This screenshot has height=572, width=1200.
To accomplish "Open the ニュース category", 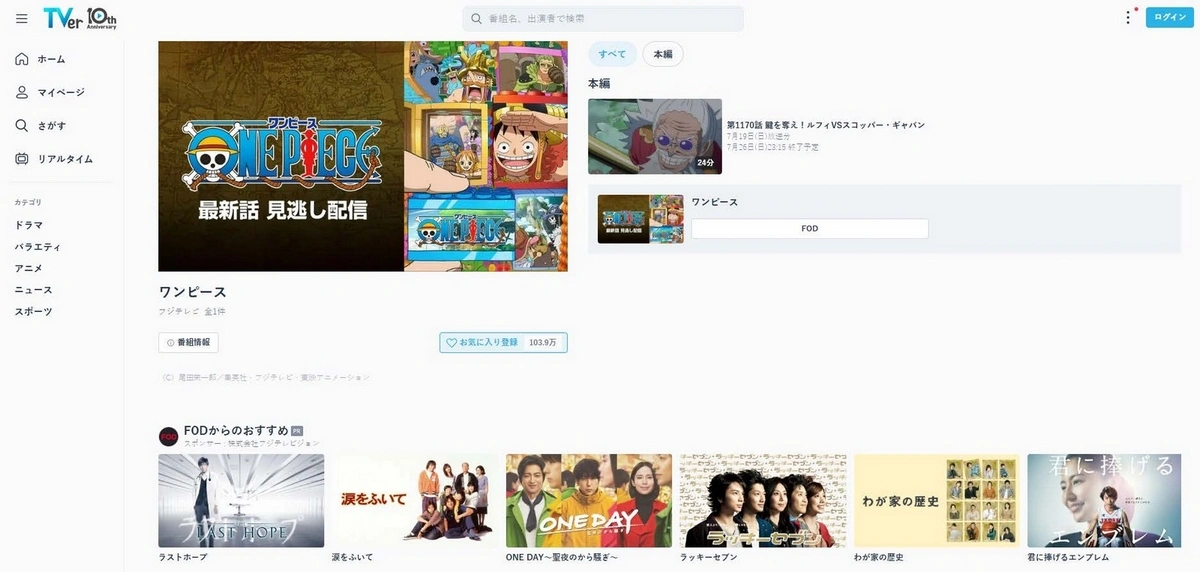I will pos(33,290).
